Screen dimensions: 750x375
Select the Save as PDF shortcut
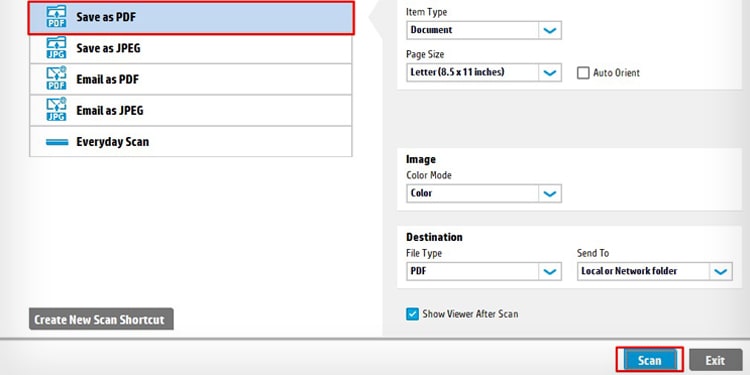click(191, 18)
